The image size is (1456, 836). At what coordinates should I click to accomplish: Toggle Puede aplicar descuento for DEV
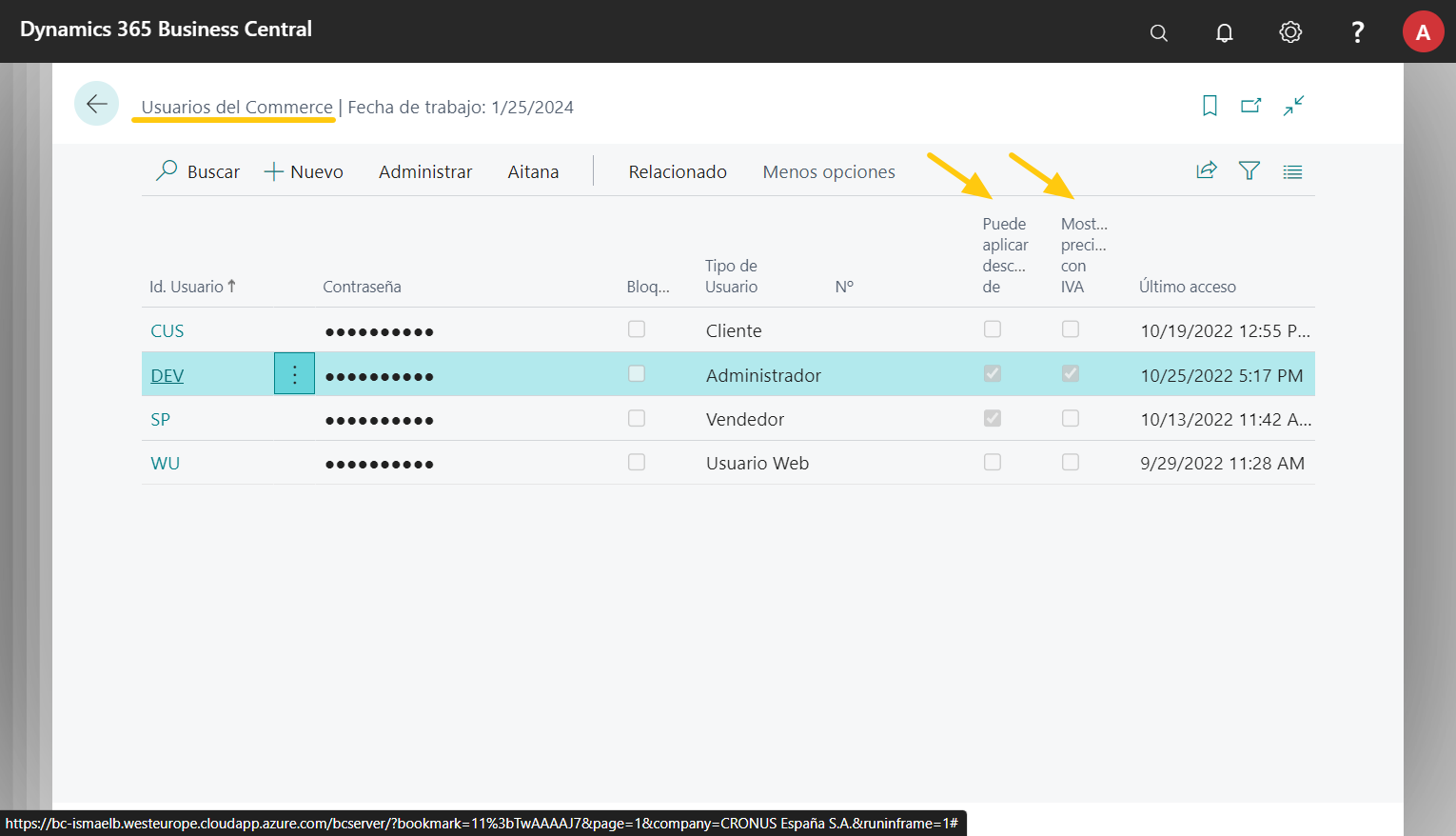coord(993,373)
